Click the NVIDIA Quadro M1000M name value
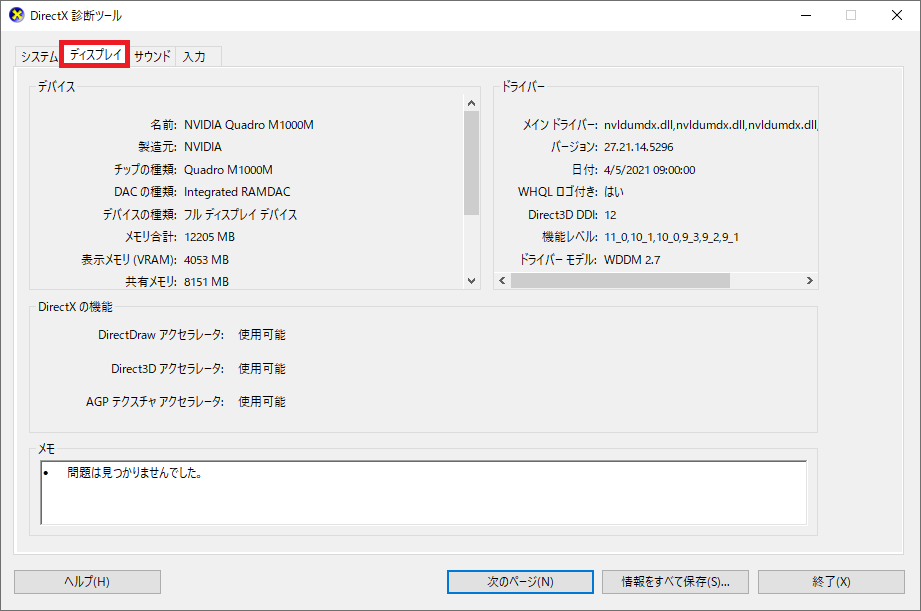Image resolution: width=921 pixels, height=611 pixels. [249, 125]
